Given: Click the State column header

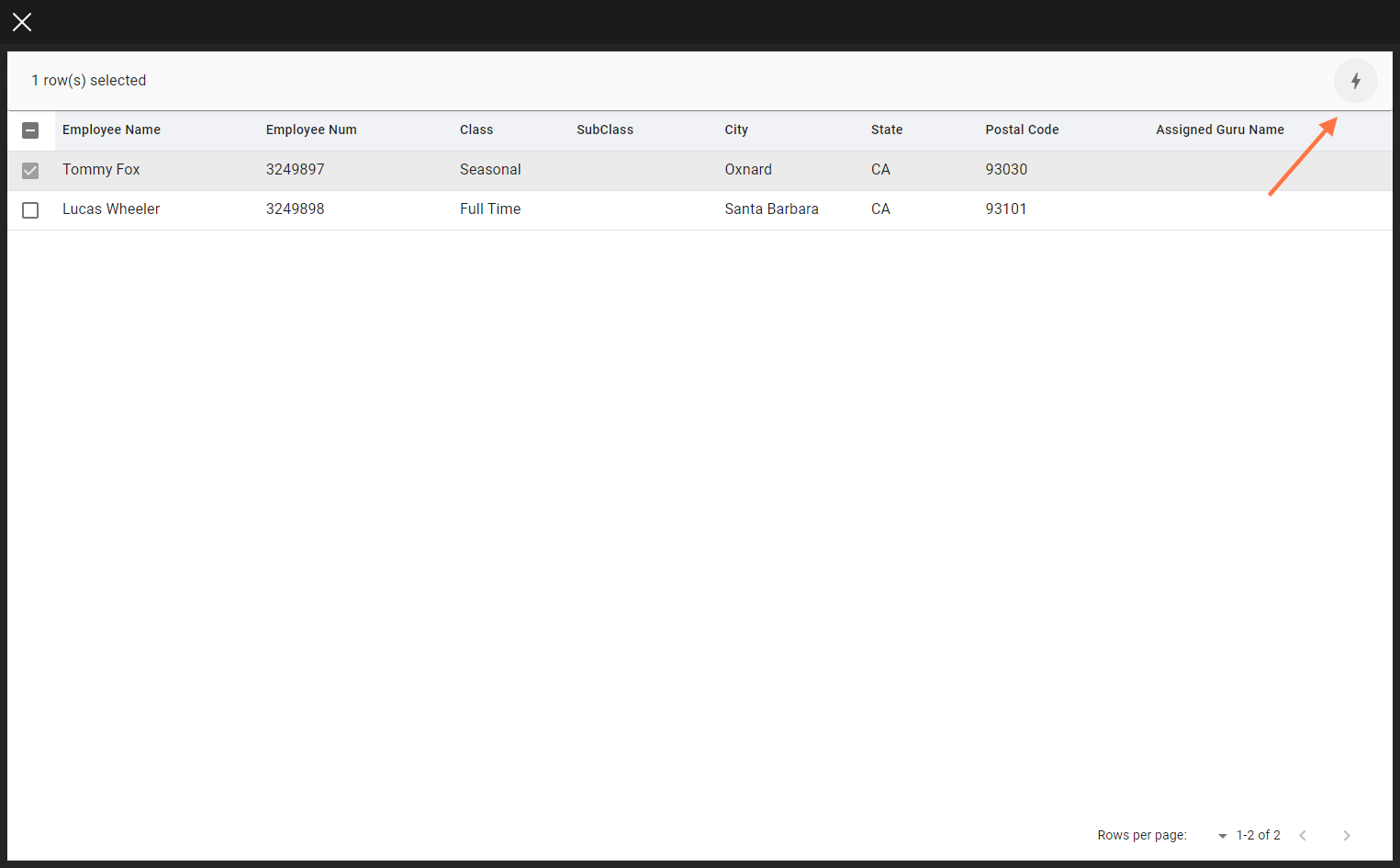Looking at the screenshot, I should coord(887,130).
